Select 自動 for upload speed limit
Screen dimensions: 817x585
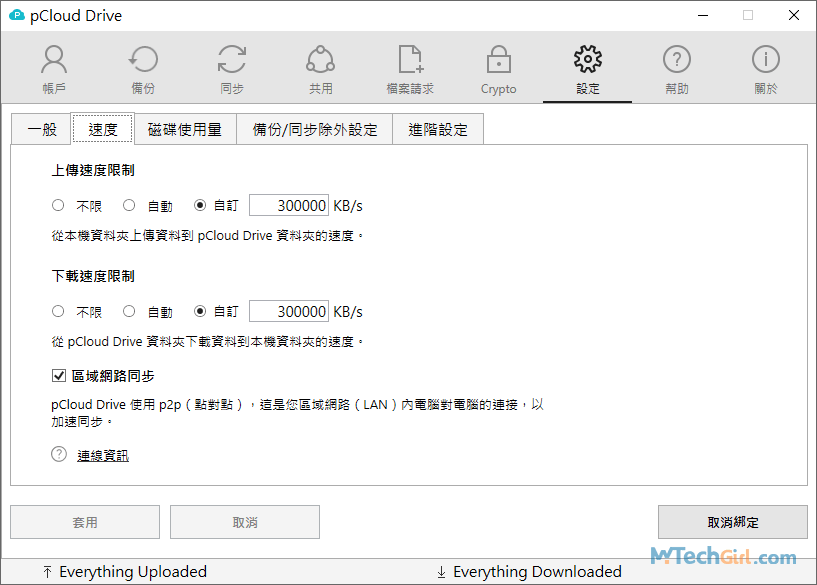[130, 206]
